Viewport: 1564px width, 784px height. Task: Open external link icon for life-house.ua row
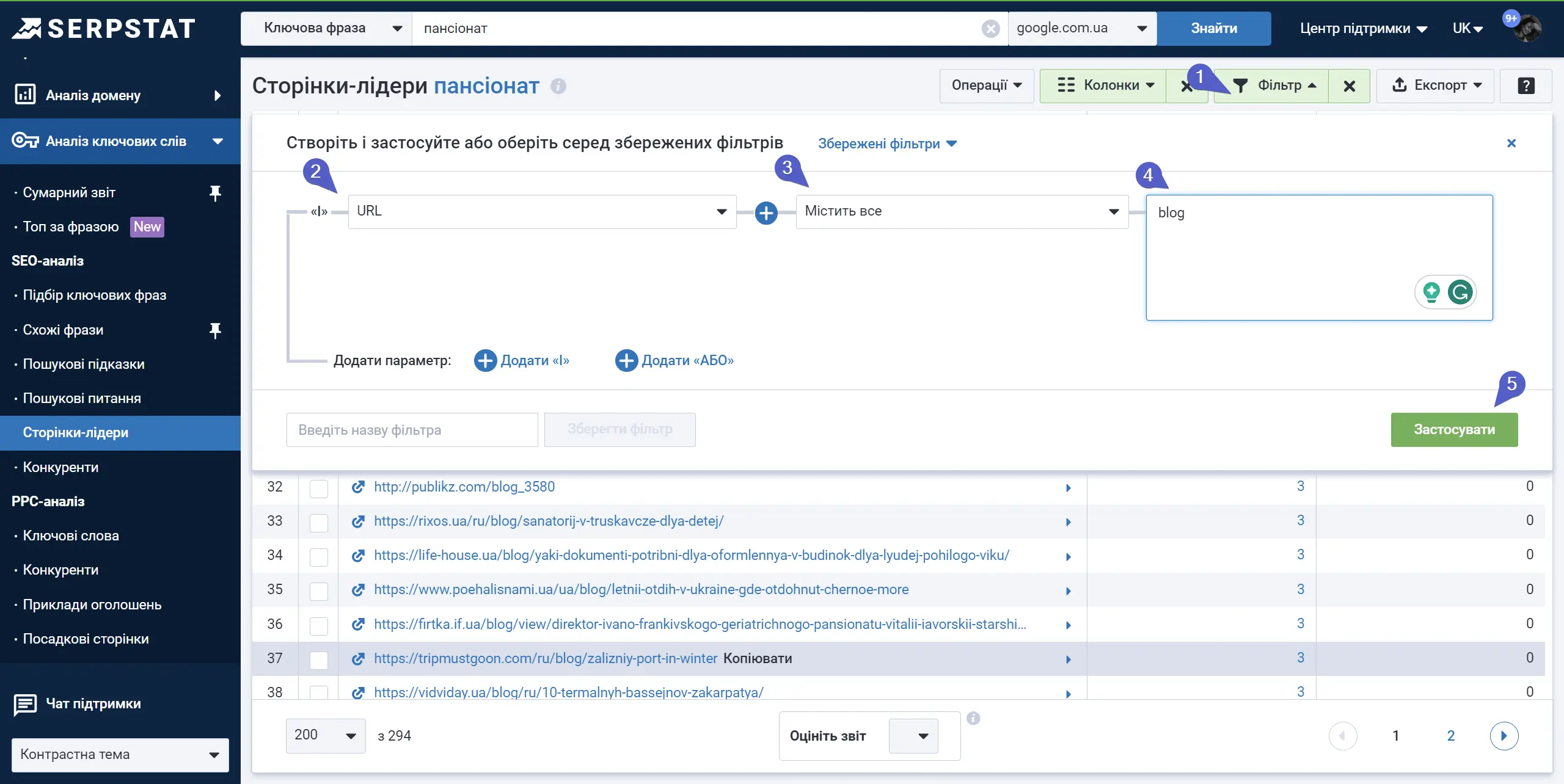pyautogui.click(x=359, y=556)
